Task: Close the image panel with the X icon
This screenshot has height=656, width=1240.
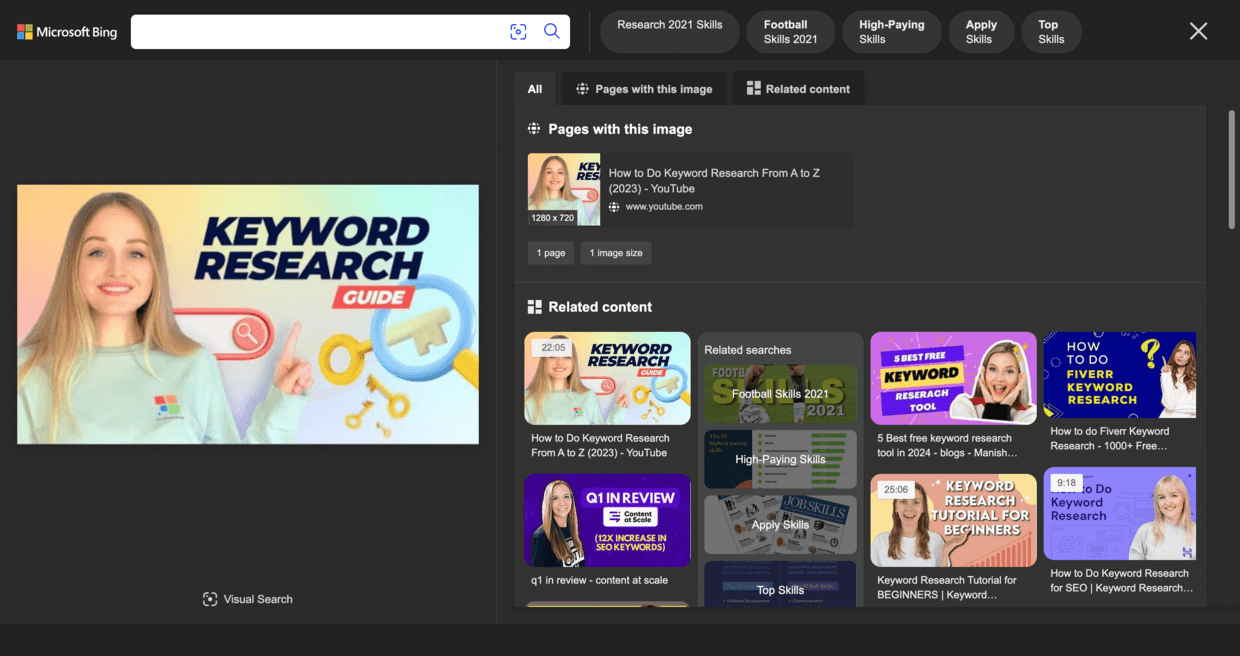Action: click(x=1198, y=31)
